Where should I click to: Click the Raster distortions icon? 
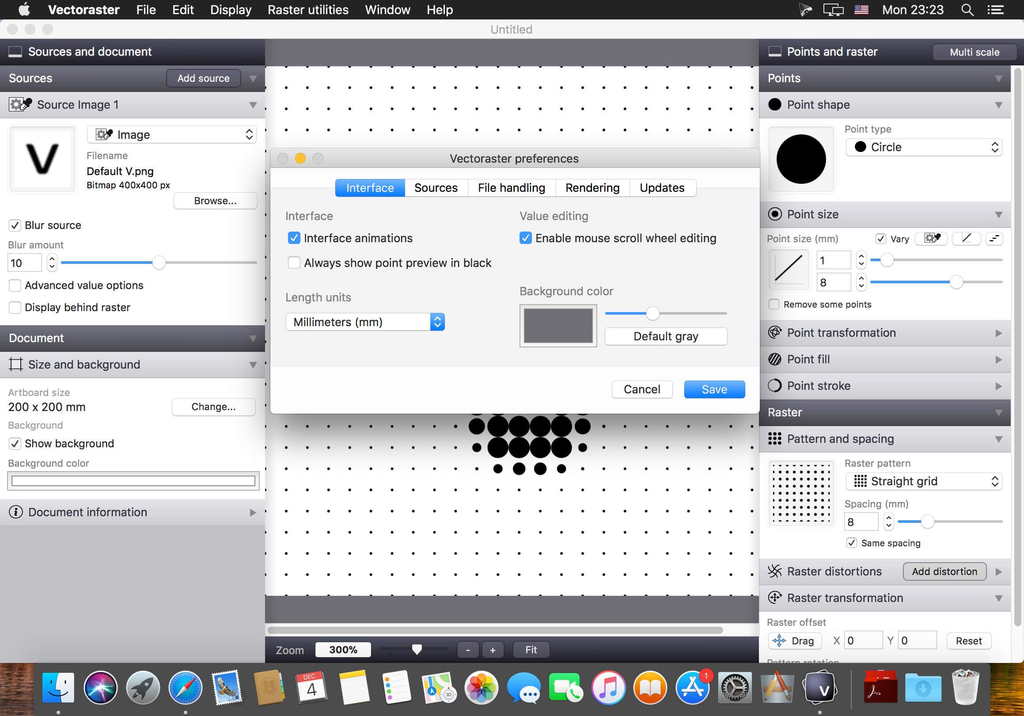pos(775,572)
